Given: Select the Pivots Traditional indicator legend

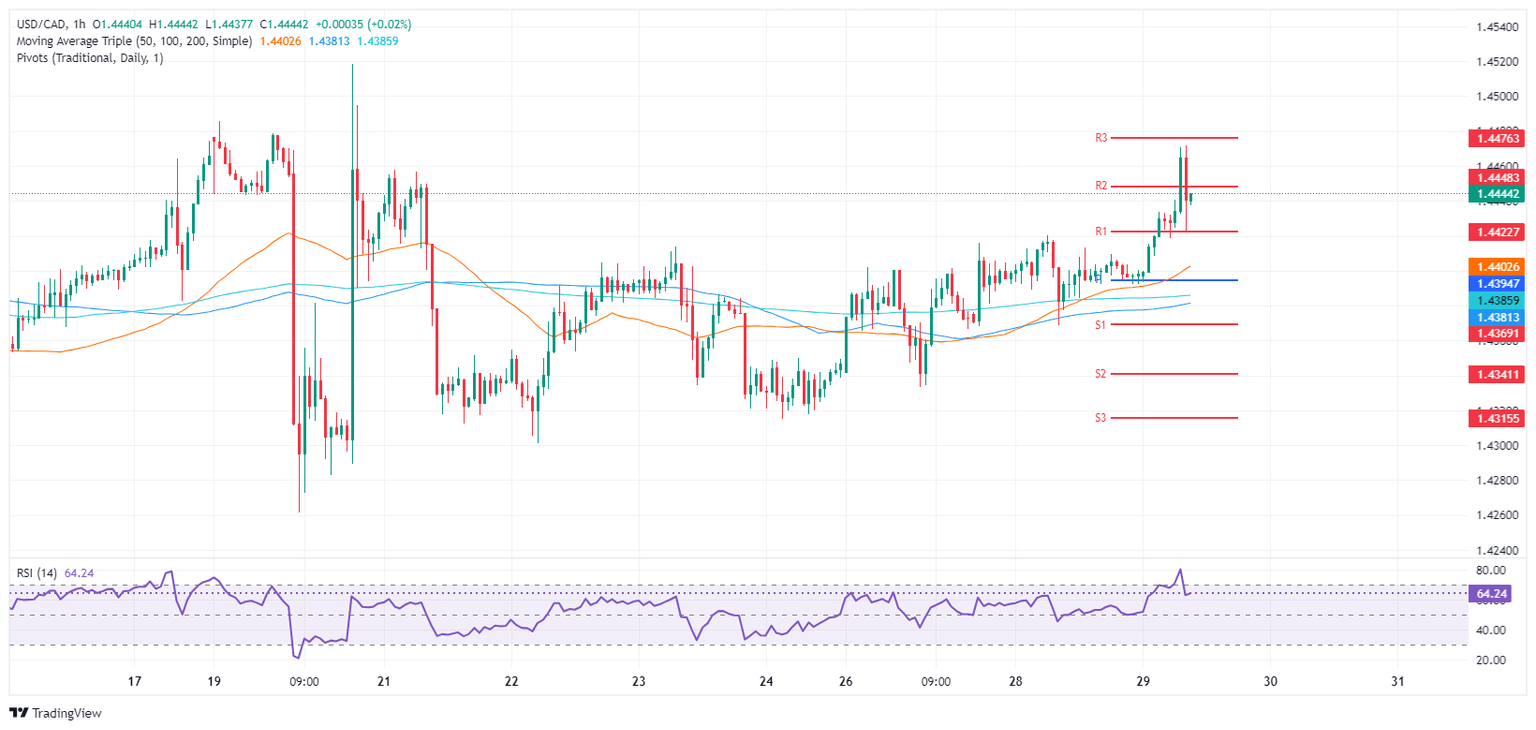Looking at the screenshot, I should point(90,58).
